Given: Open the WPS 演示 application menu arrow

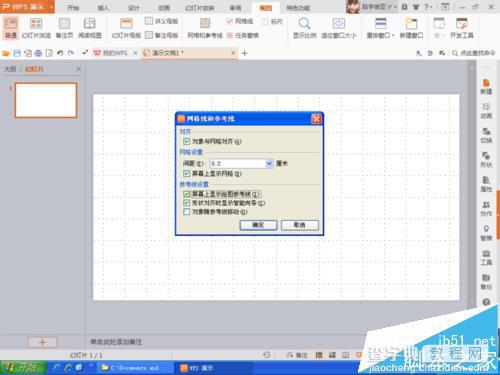Looking at the screenshot, I should click(52, 7).
